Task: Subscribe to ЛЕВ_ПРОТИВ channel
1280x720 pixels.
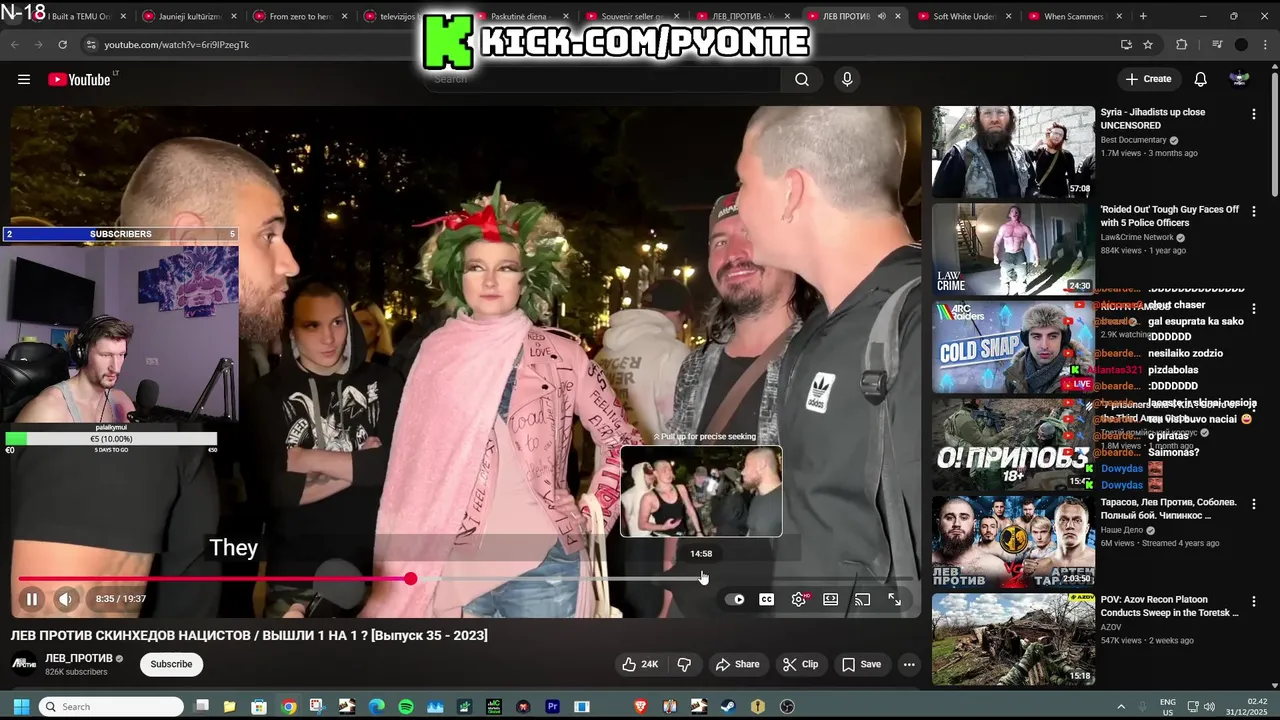Action: click(171, 664)
